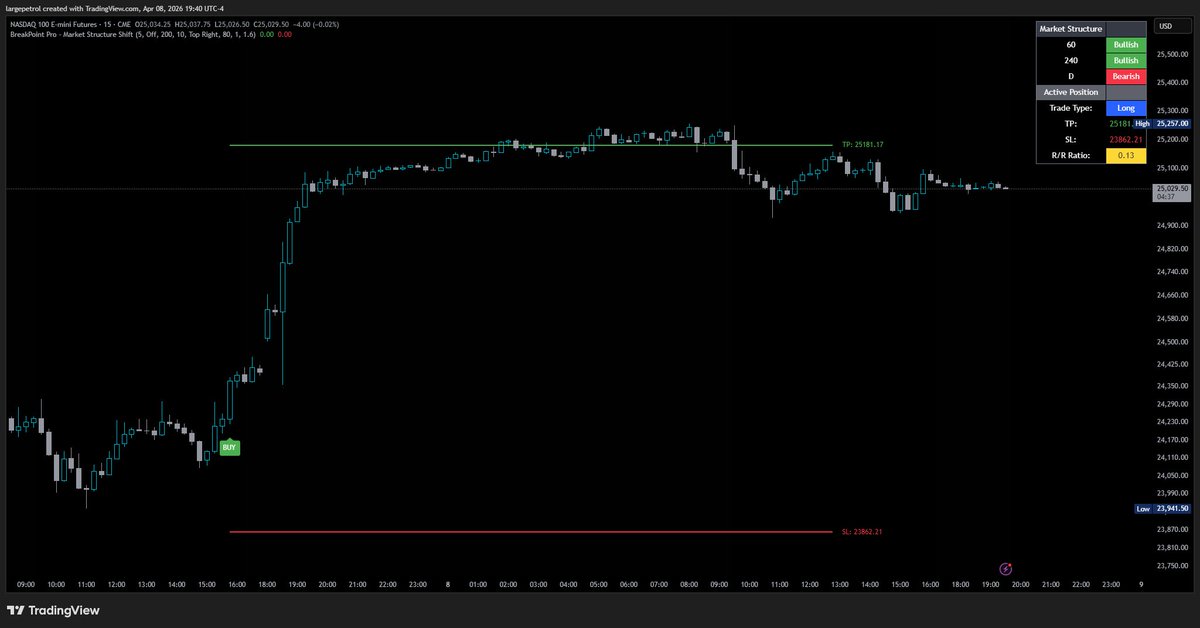
Task: Click the 24,350.00 price axis label
Action: [x=1171, y=385]
